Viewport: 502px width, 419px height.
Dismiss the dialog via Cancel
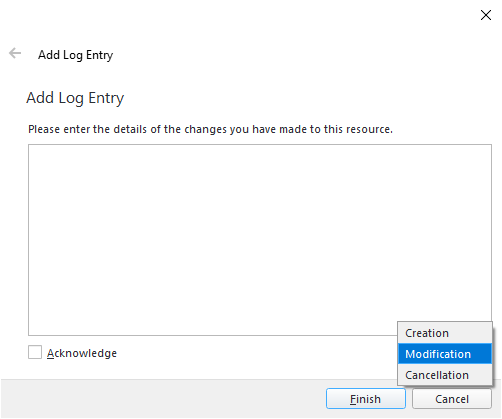452,399
